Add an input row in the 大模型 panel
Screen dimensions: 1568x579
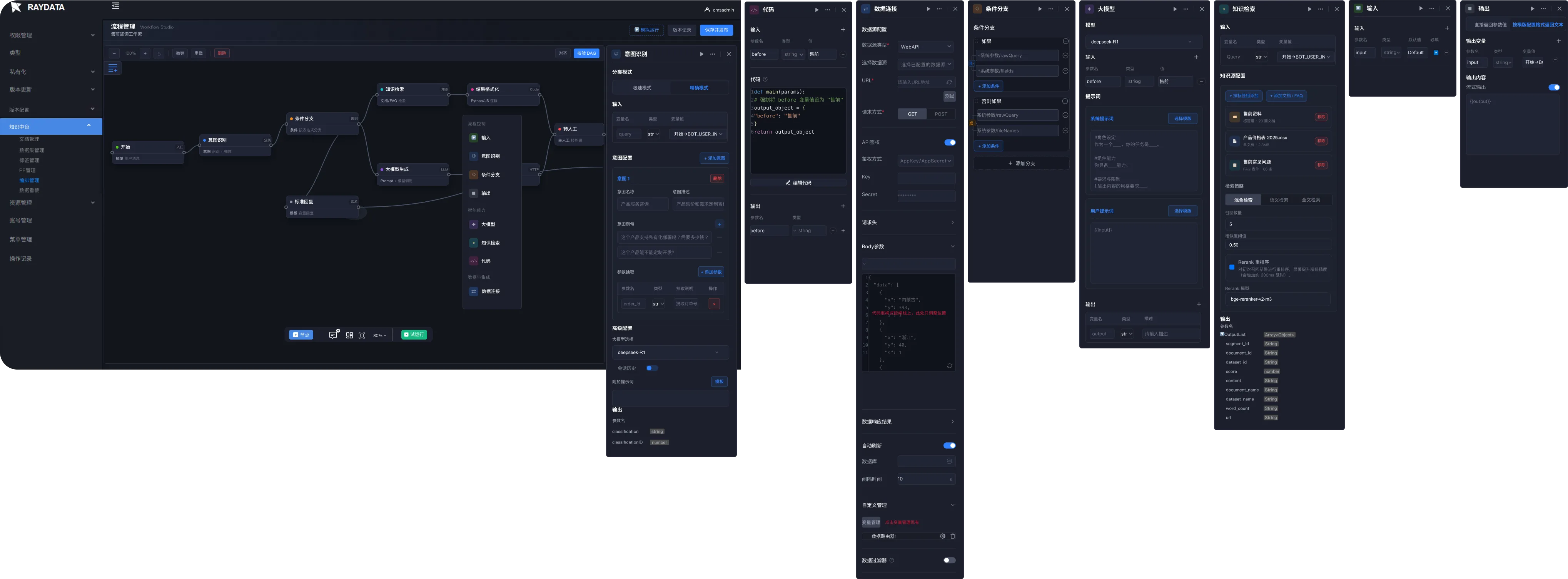[1196, 57]
